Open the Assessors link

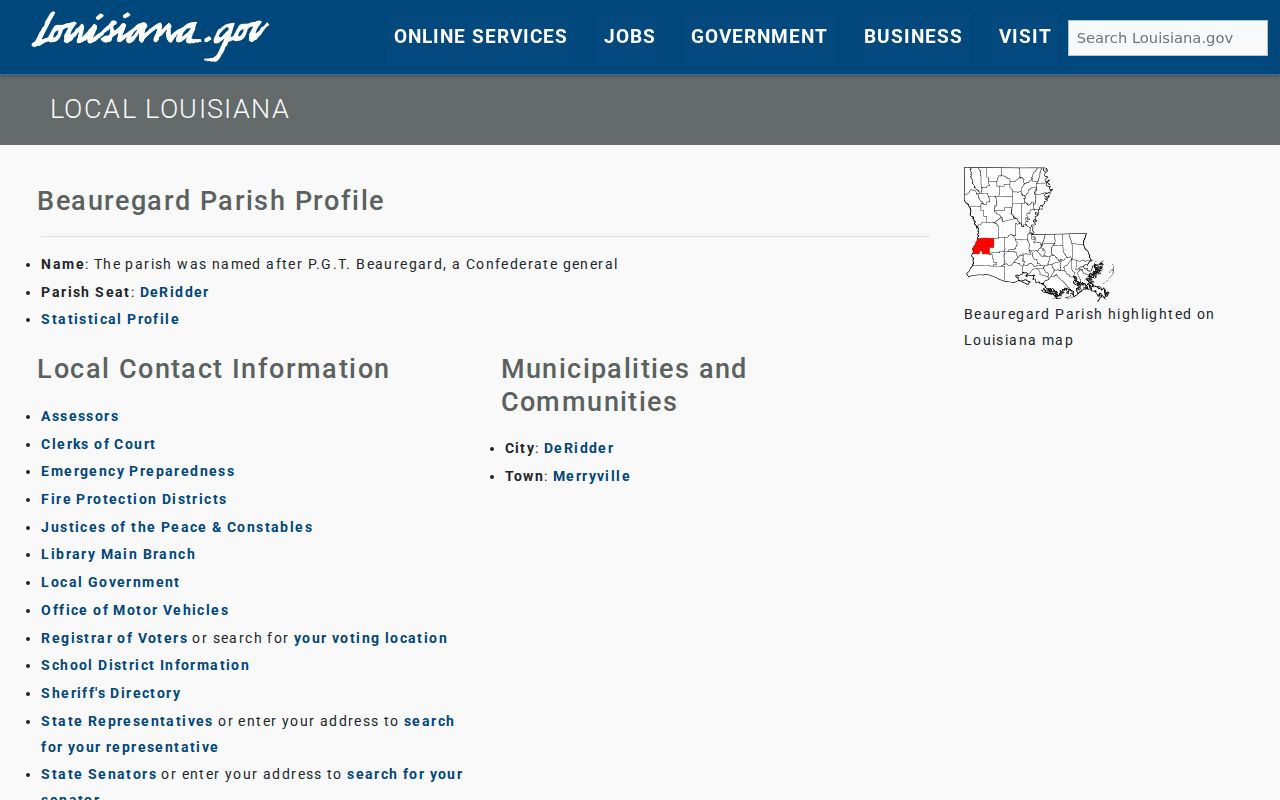point(80,416)
